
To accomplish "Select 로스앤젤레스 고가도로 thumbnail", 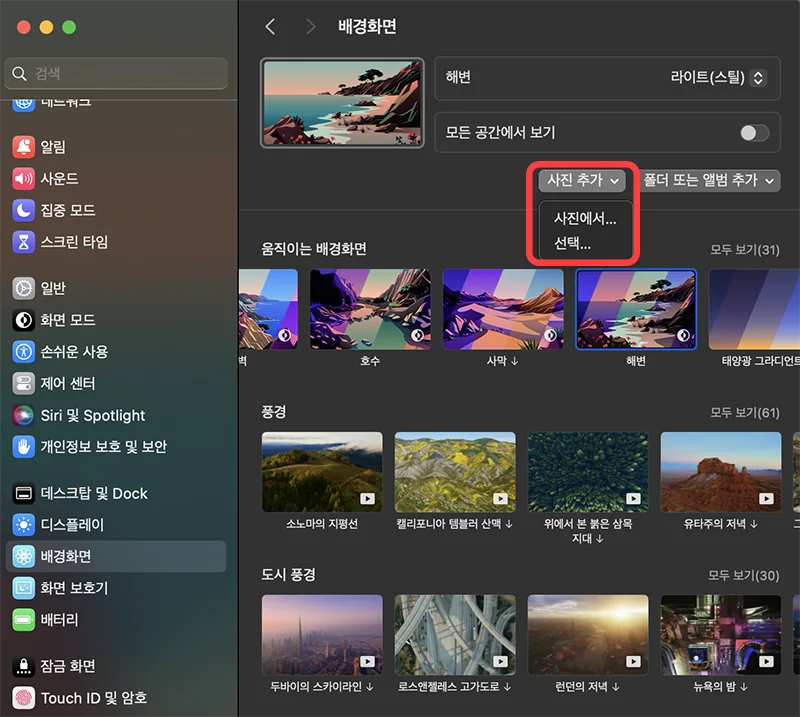I will tap(455, 635).
